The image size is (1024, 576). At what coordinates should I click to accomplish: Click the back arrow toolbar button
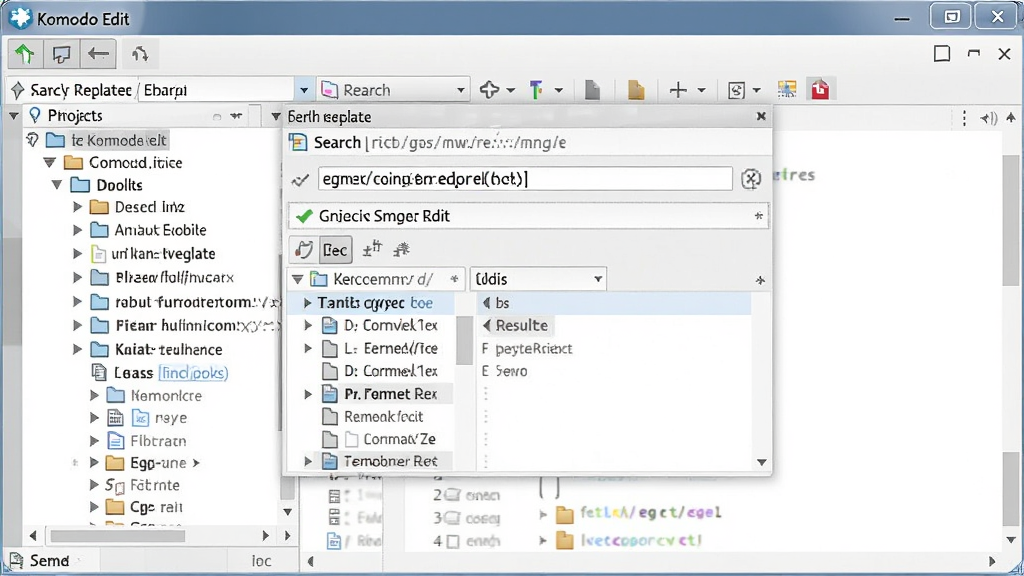click(x=98, y=54)
